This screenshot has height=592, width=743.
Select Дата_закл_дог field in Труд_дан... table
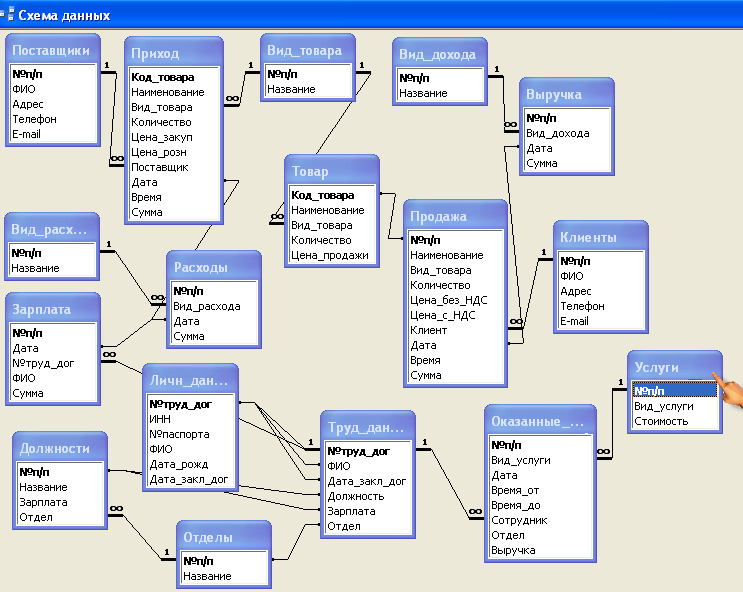click(368, 481)
